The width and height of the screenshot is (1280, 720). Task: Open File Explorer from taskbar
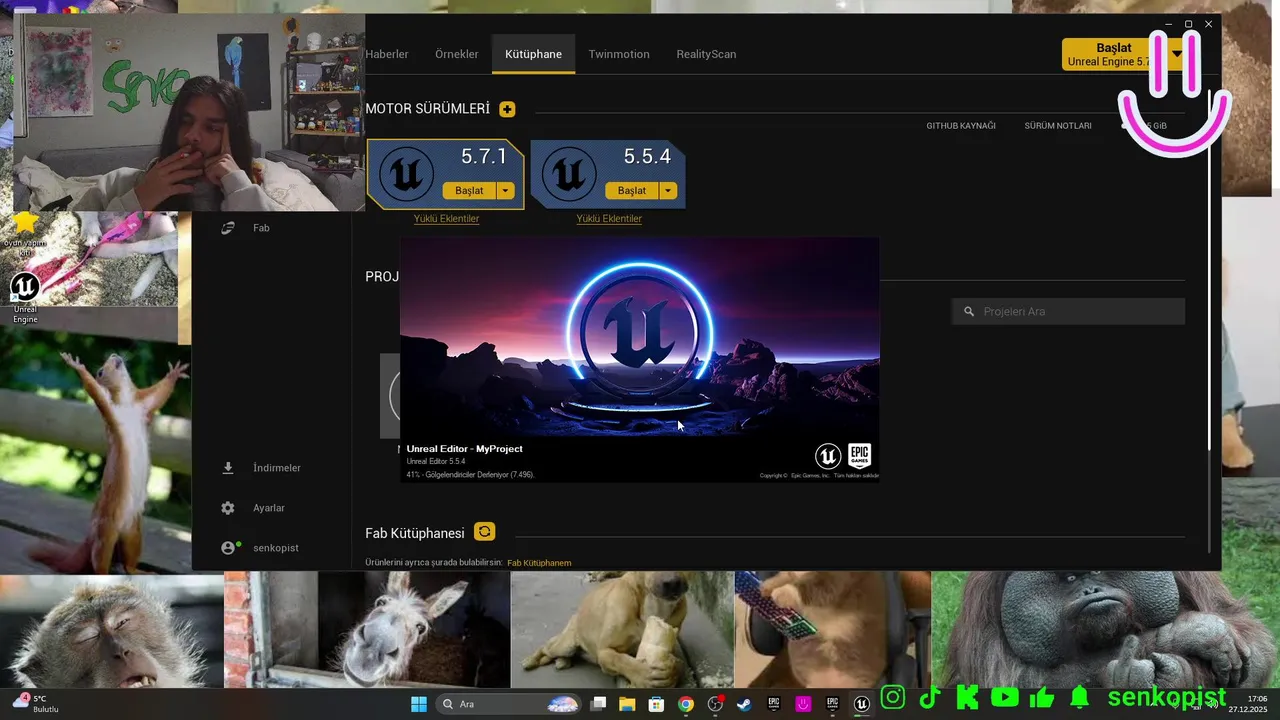627,704
